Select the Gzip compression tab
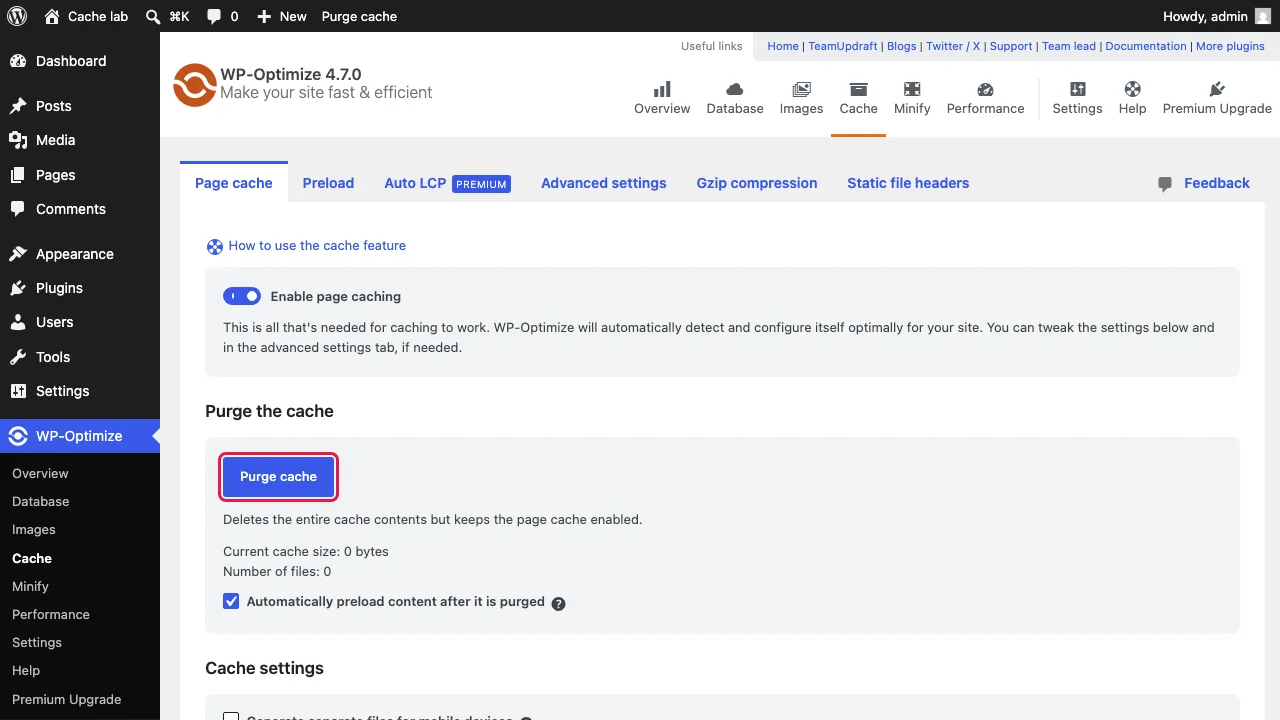1280x720 pixels. [757, 183]
